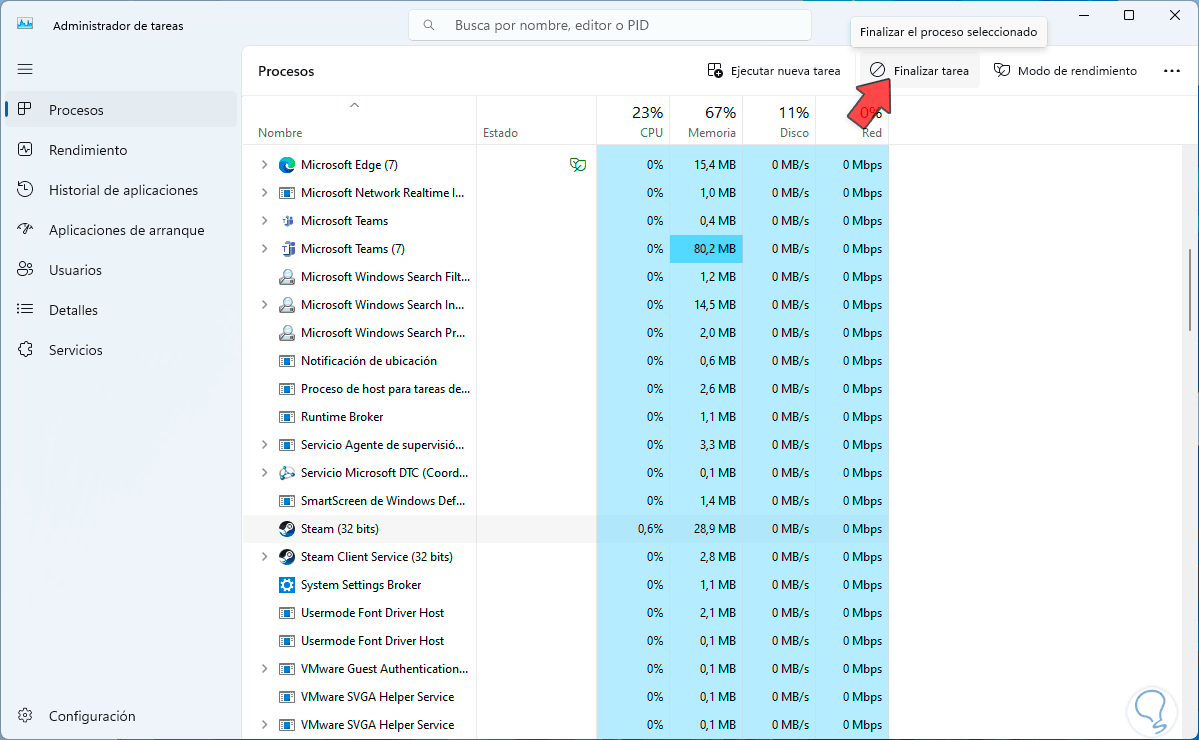Click the Microsoft Teams (7) icon
Viewport: 1199px width, 740px height.
pyautogui.click(x=287, y=248)
